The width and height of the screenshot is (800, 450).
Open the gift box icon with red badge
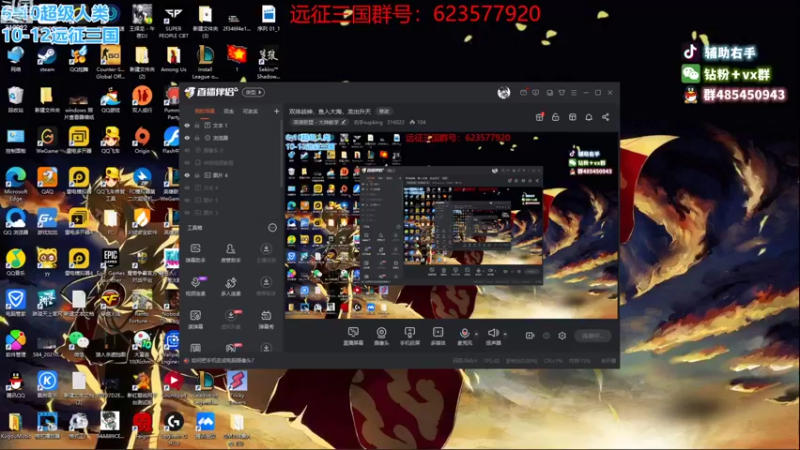click(539, 117)
